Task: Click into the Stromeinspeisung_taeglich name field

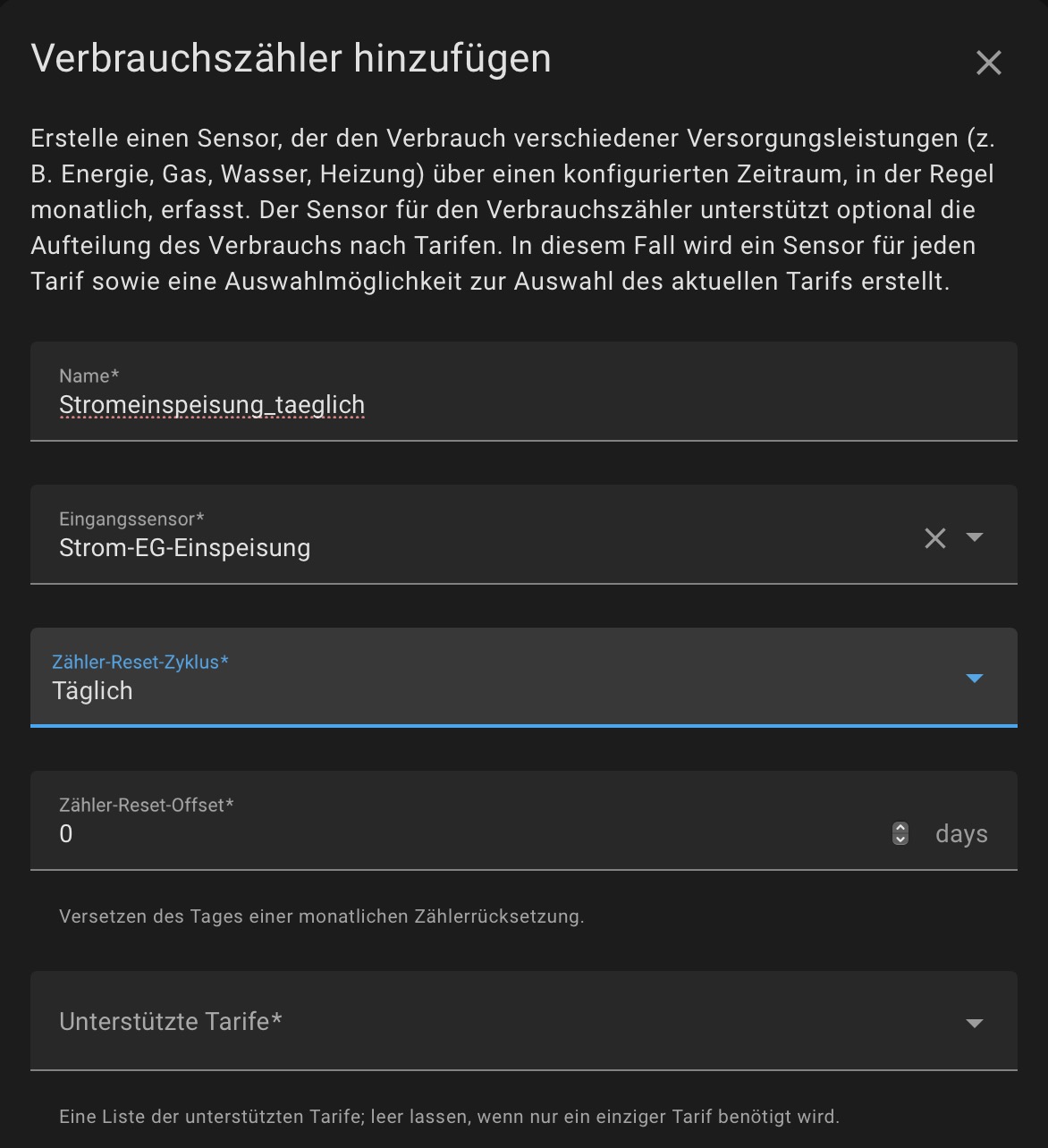Action: [524, 392]
